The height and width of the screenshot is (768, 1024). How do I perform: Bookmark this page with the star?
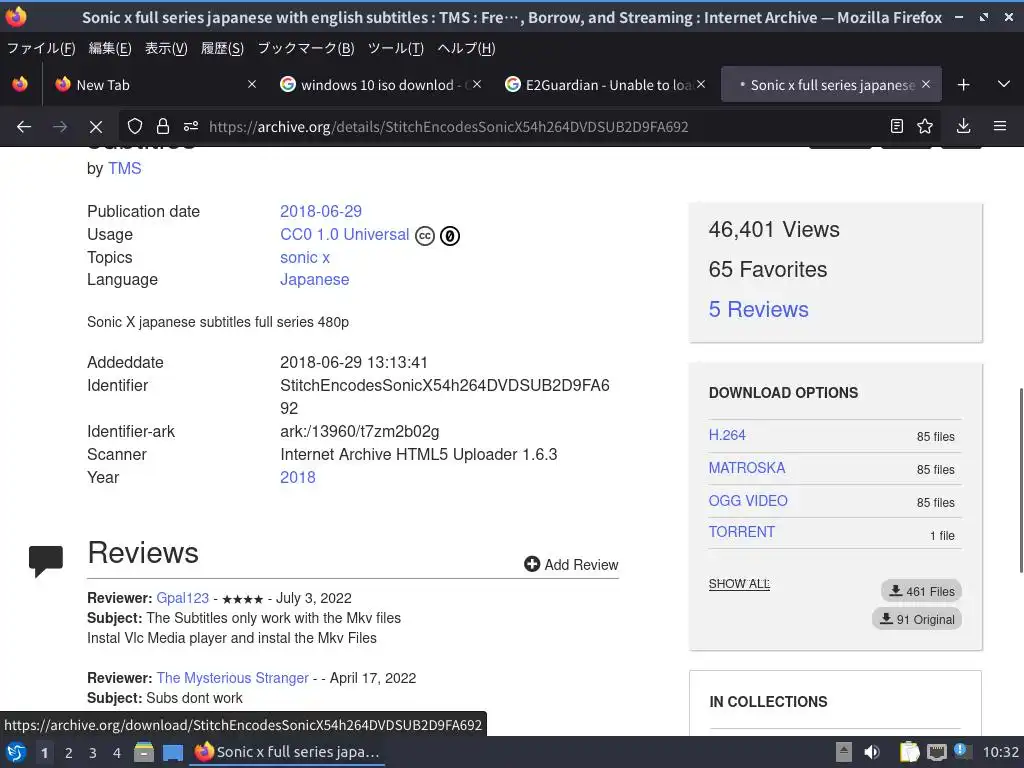(x=925, y=127)
